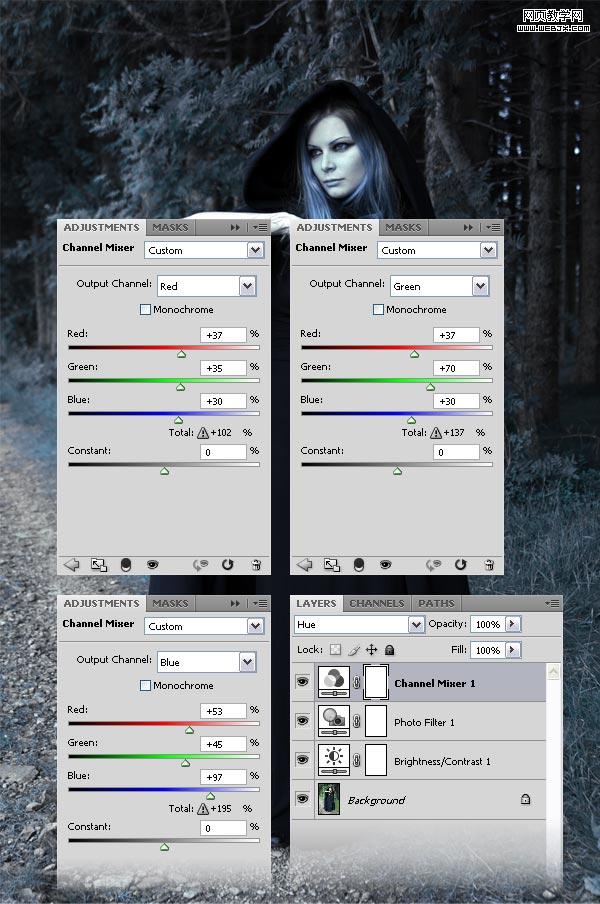This screenshot has height=904, width=600.
Task: Click the Lock image pixels brush icon
Action: pyautogui.click(x=354, y=650)
